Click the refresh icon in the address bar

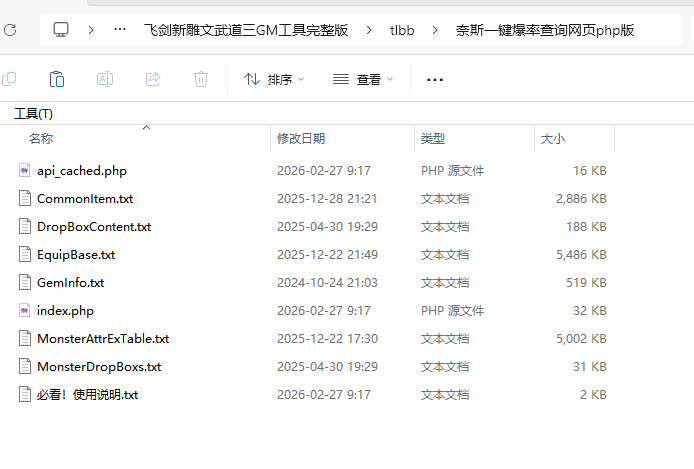(x=9, y=30)
